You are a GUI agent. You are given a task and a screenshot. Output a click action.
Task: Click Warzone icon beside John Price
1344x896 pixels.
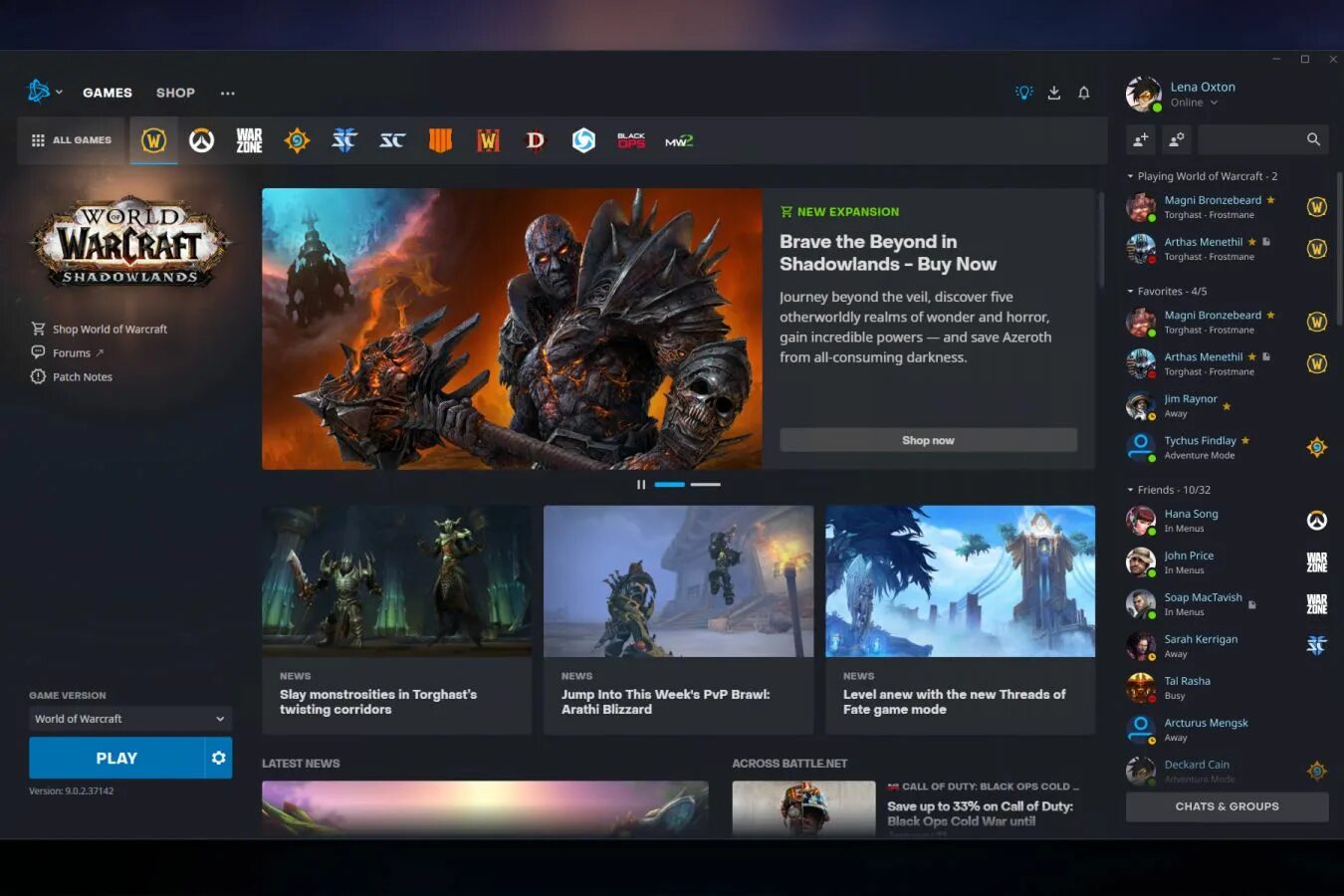pos(1316,562)
